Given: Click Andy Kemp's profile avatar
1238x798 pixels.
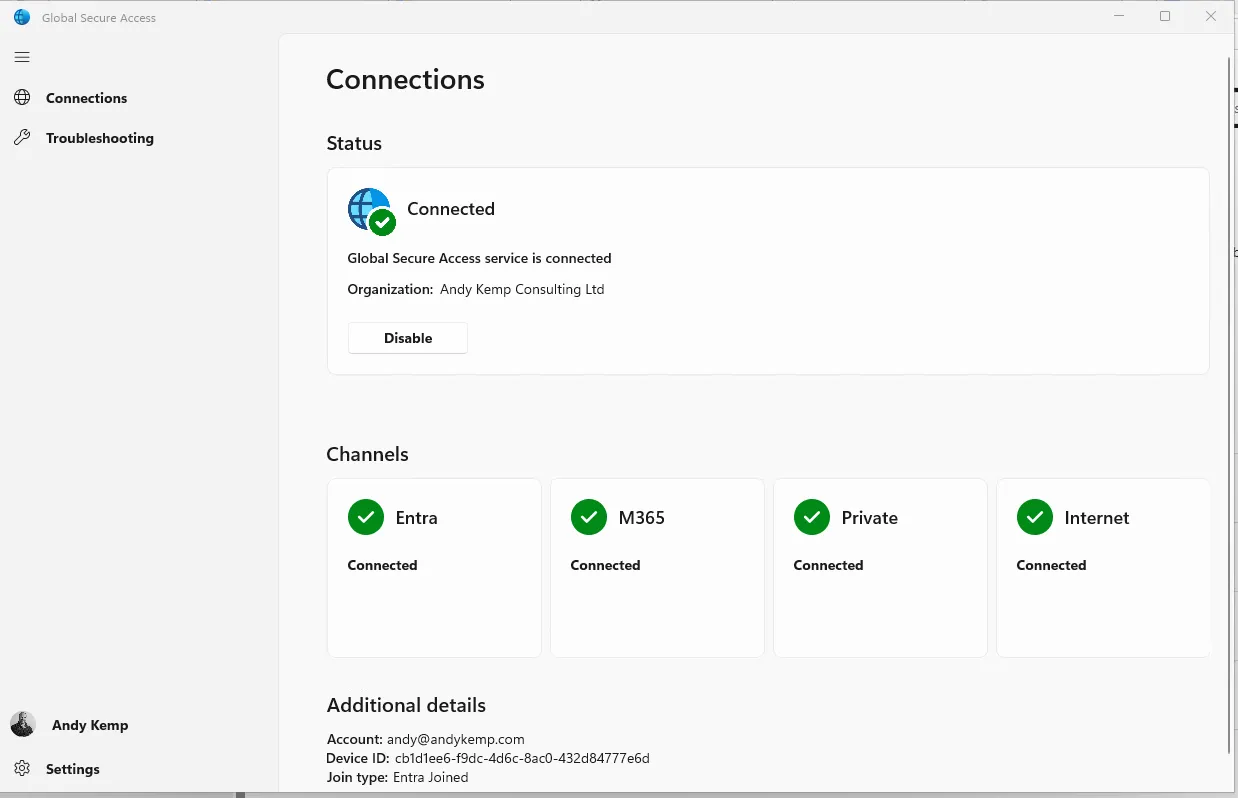Looking at the screenshot, I should click(23, 724).
